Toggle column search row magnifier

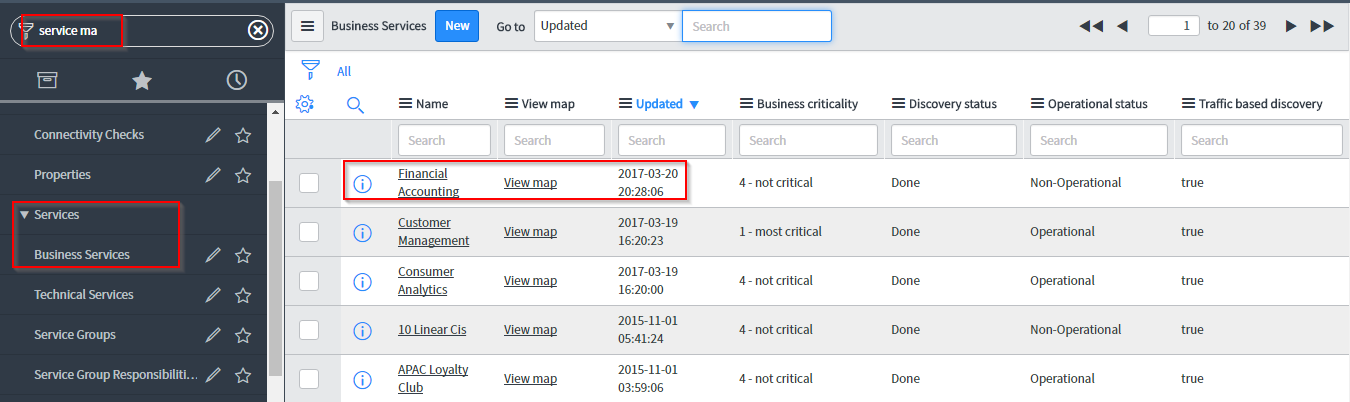click(355, 104)
